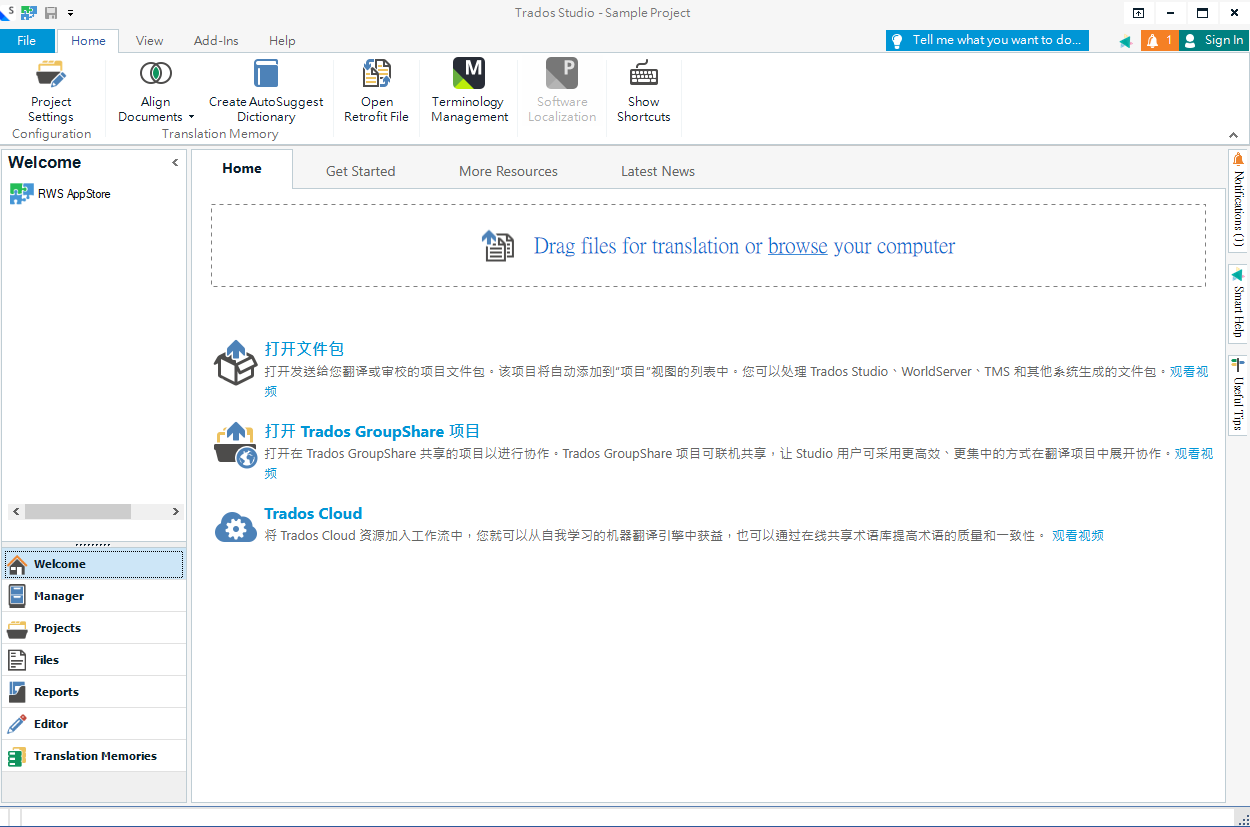This screenshot has height=827, width=1250.
Task: Switch to the Add-Ins ribbon tab
Action: click(x=216, y=41)
